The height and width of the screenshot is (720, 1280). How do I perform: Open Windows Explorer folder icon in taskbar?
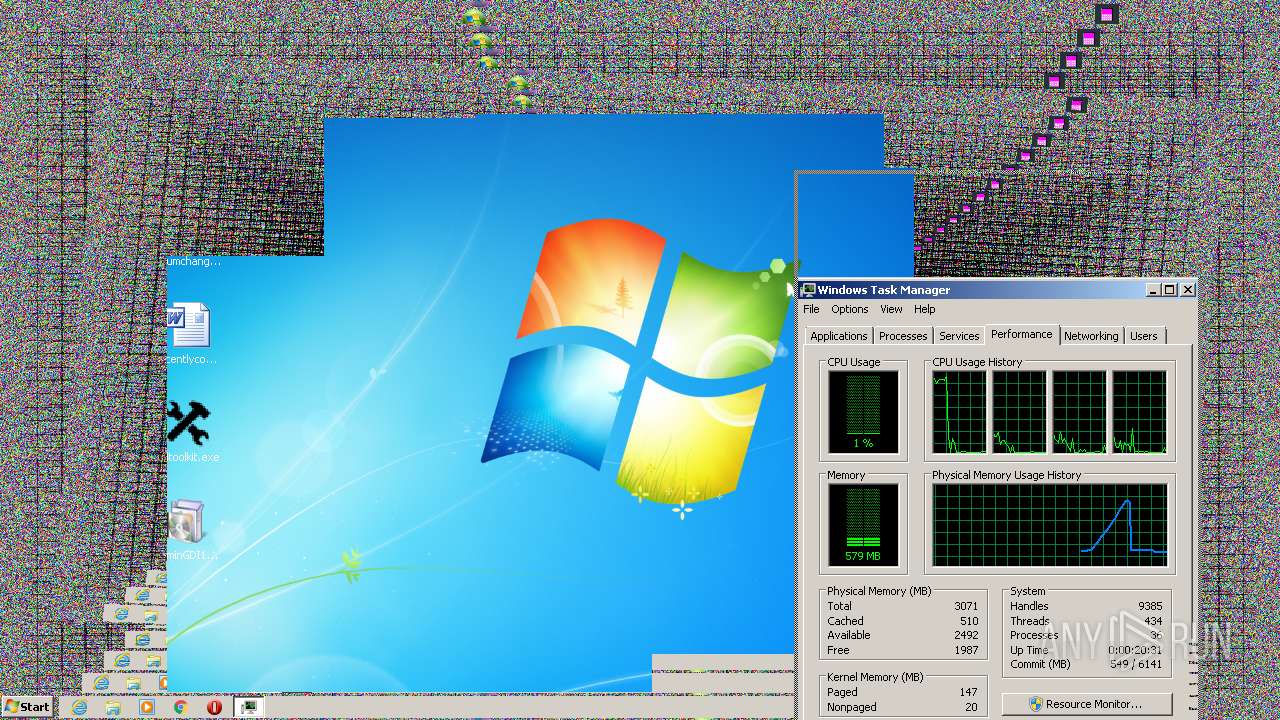pos(113,707)
